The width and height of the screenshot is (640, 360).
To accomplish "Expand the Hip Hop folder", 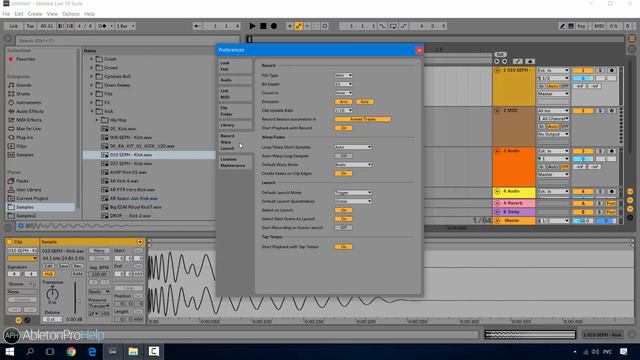I will (97, 120).
